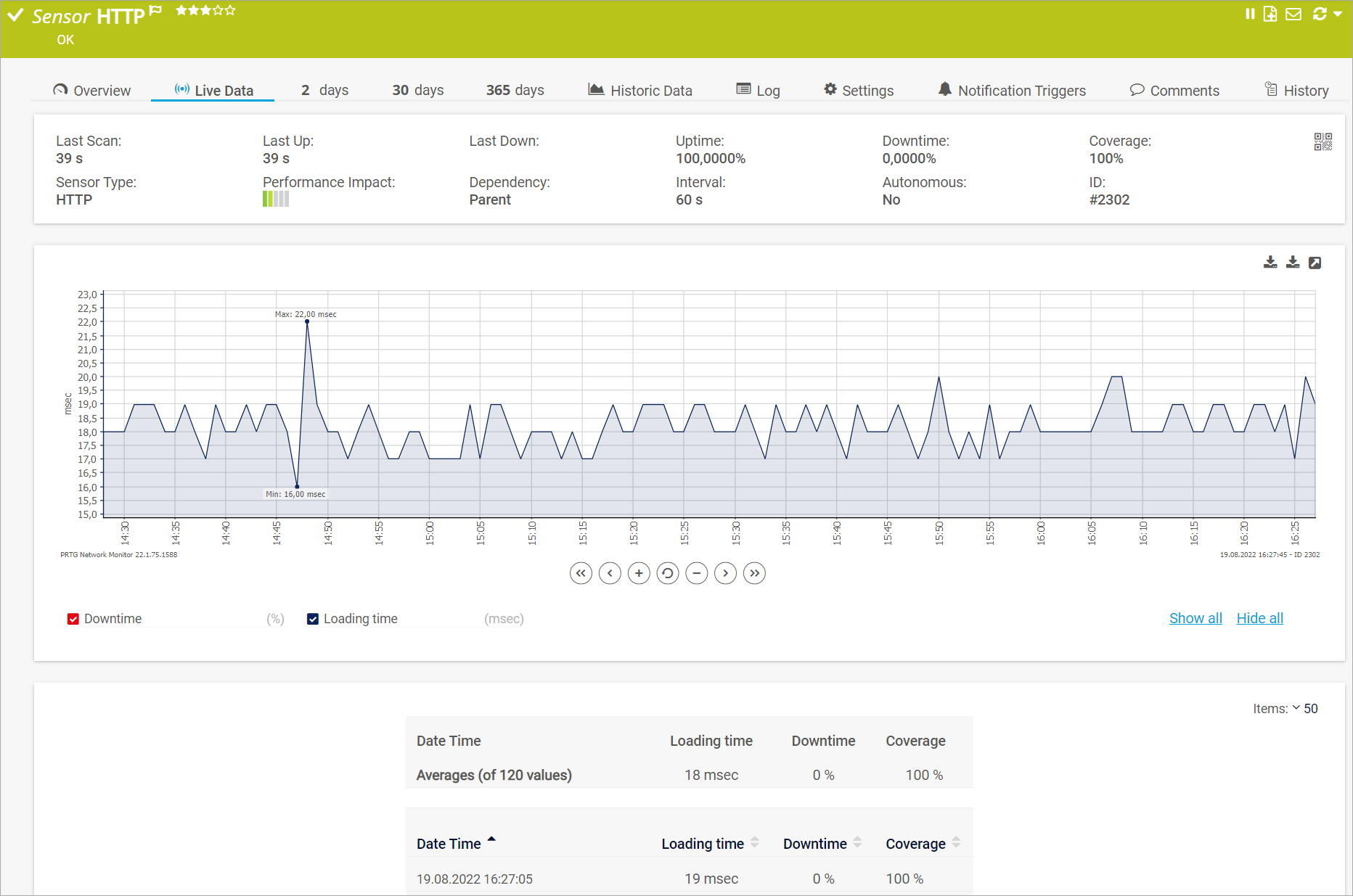Pause the sensor with the pause icon
Screen dimensions: 1353x896
1250,14
